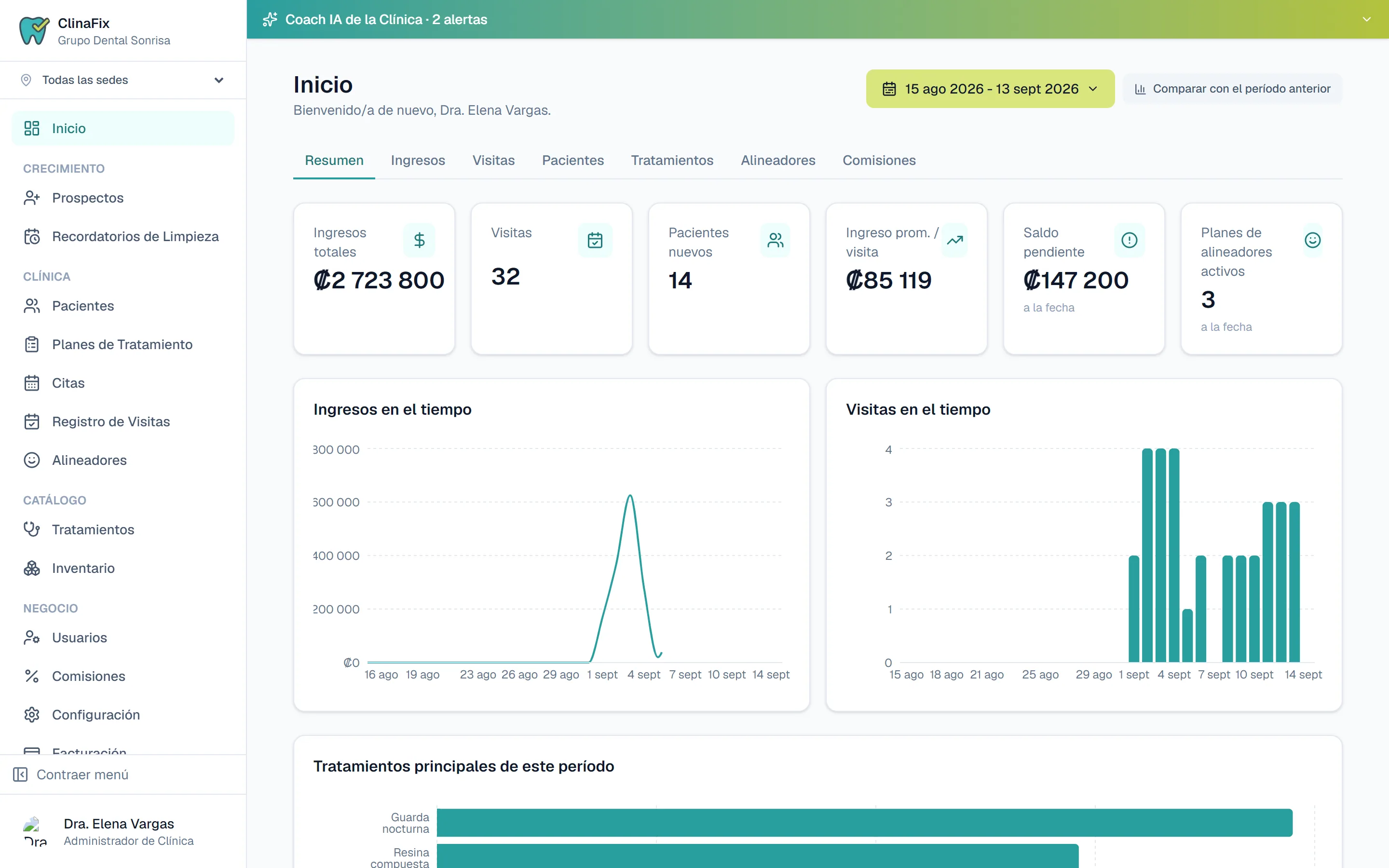Click the trend icon on Ingreso prom. card
1389x868 pixels.
click(954, 240)
